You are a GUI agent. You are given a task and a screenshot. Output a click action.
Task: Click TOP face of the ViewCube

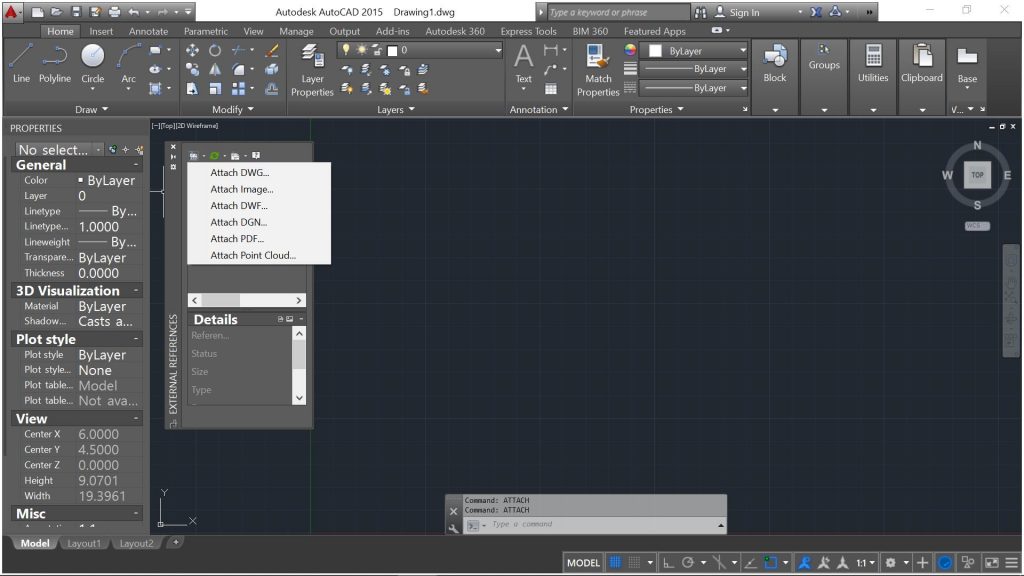point(977,174)
